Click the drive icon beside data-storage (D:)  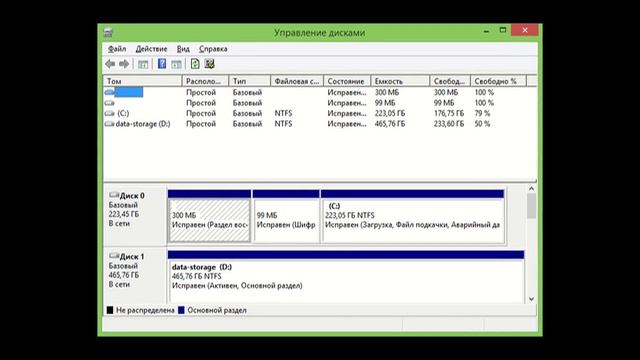(x=109, y=124)
